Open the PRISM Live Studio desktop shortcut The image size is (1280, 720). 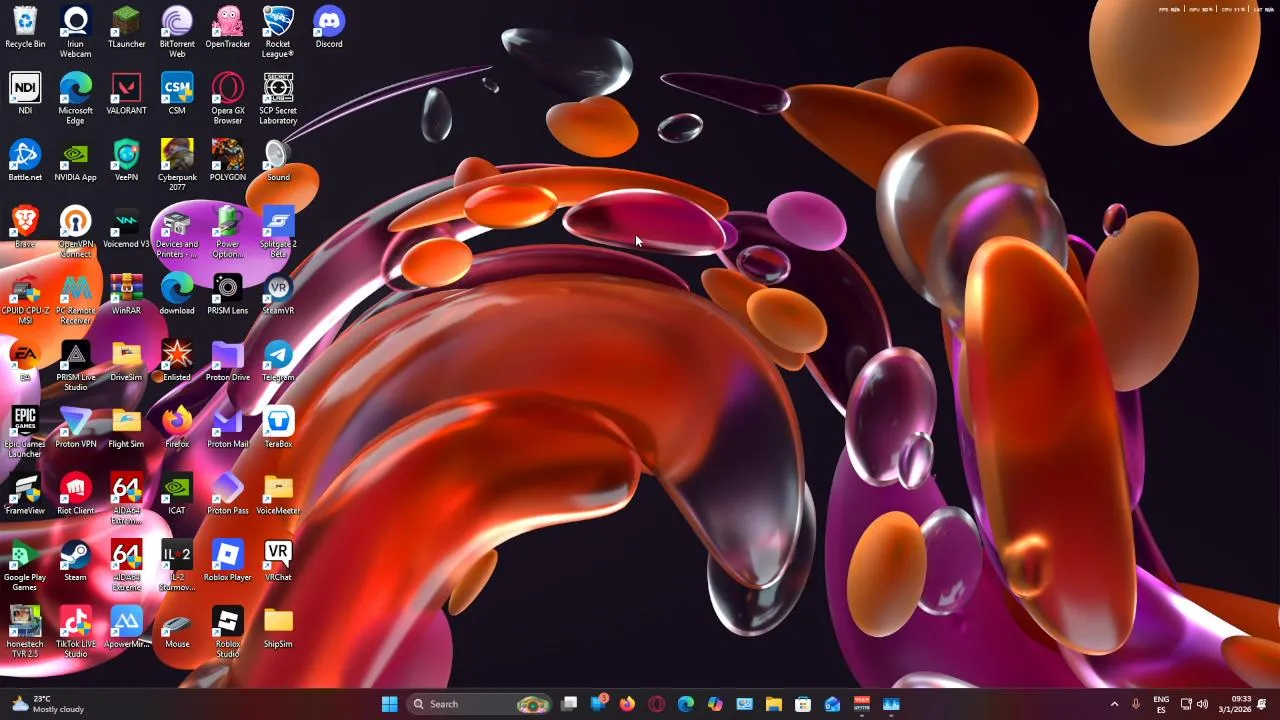pyautogui.click(x=76, y=365)
